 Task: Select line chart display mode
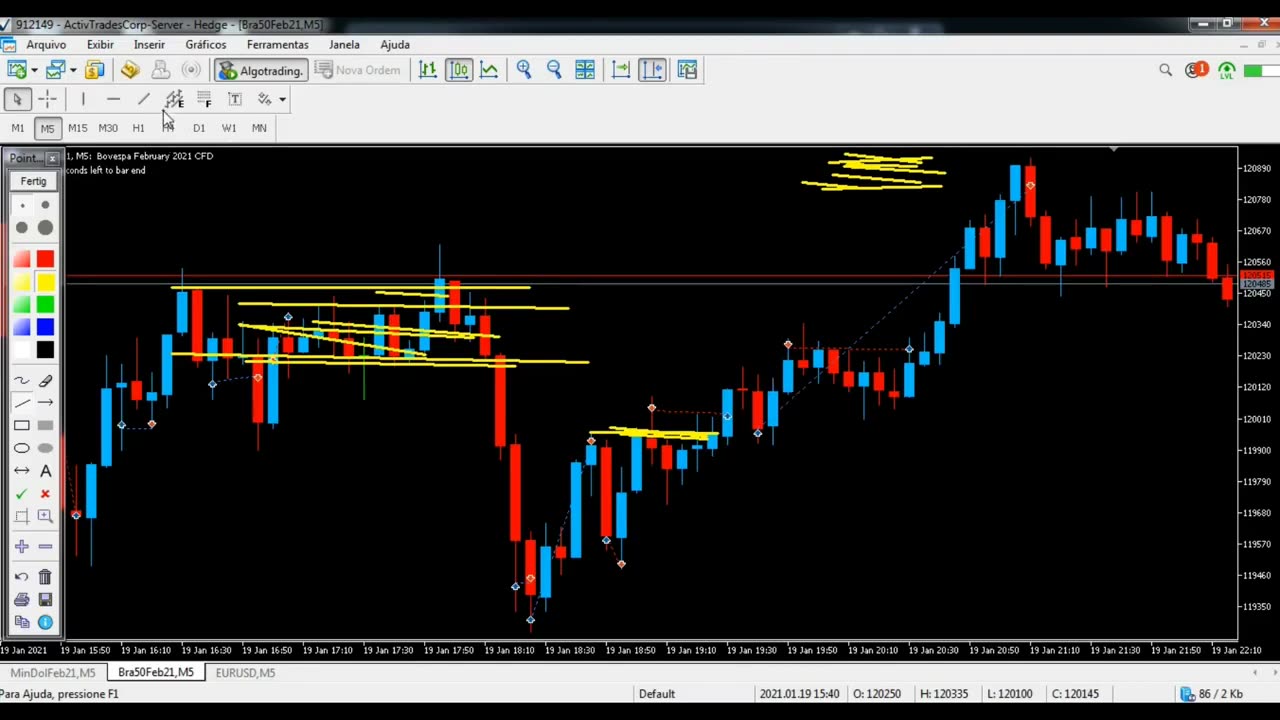[x=489, y=70]
